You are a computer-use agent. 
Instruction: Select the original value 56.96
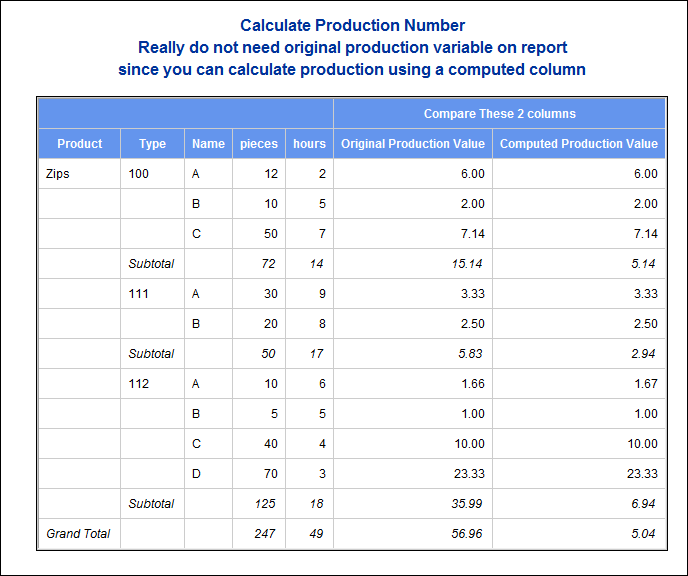(x=466, y=533)
